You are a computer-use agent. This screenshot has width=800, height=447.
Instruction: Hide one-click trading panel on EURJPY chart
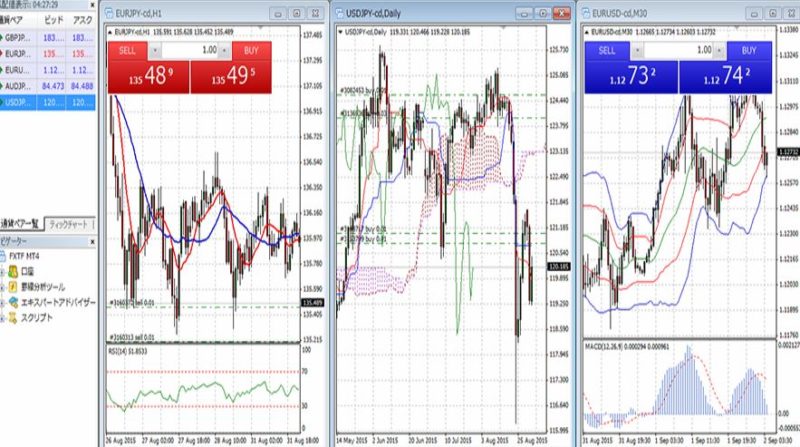pyautogui.click(x=110, y=32)
